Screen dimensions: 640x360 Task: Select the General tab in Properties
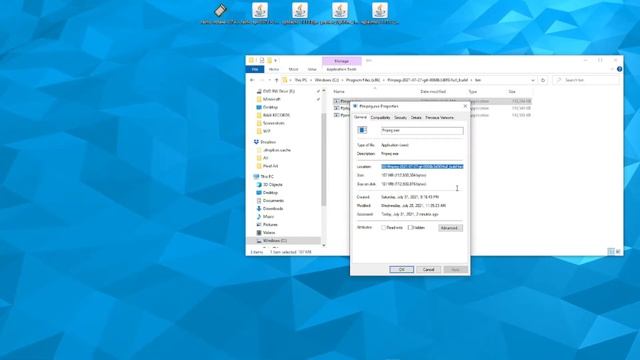point(360,117)
